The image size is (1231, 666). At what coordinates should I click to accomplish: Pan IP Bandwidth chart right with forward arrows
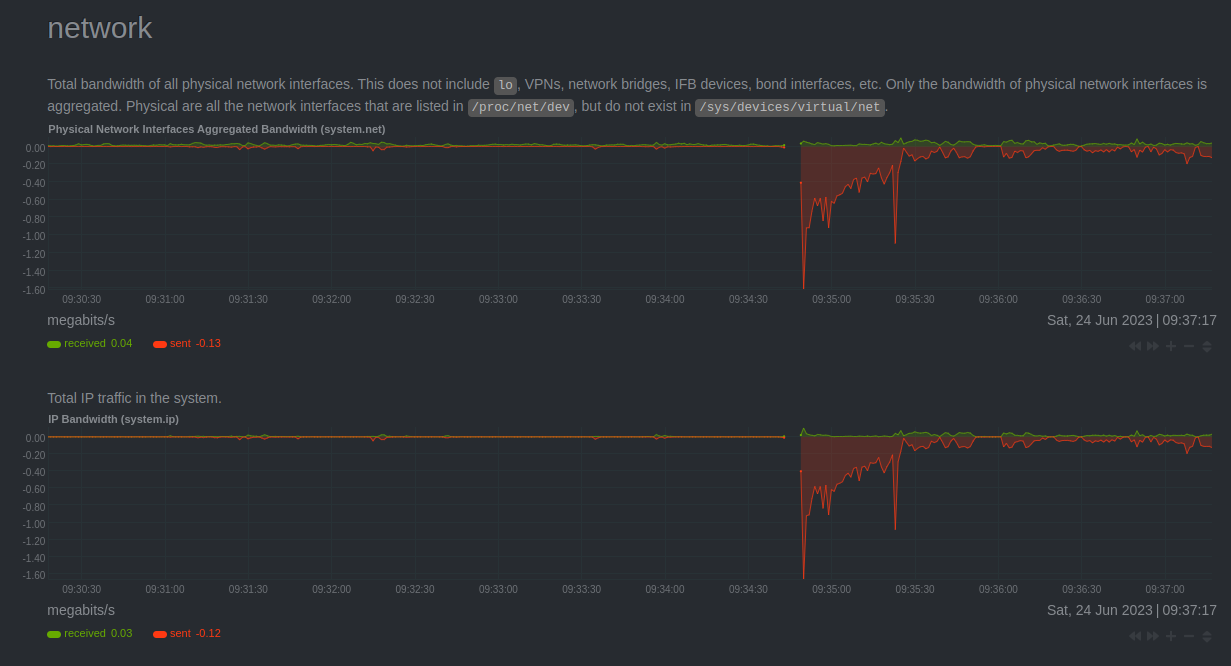click(x=1153, y=636)
